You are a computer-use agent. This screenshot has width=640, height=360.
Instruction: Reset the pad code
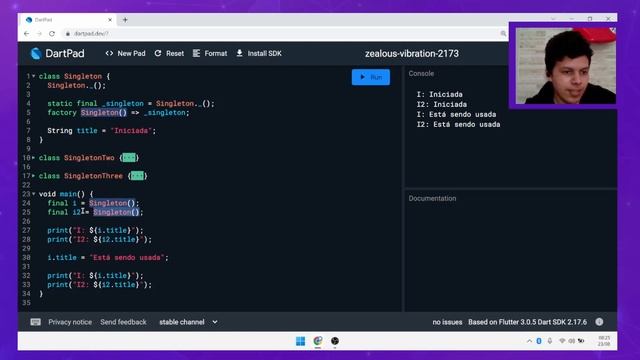pos(169,53)
